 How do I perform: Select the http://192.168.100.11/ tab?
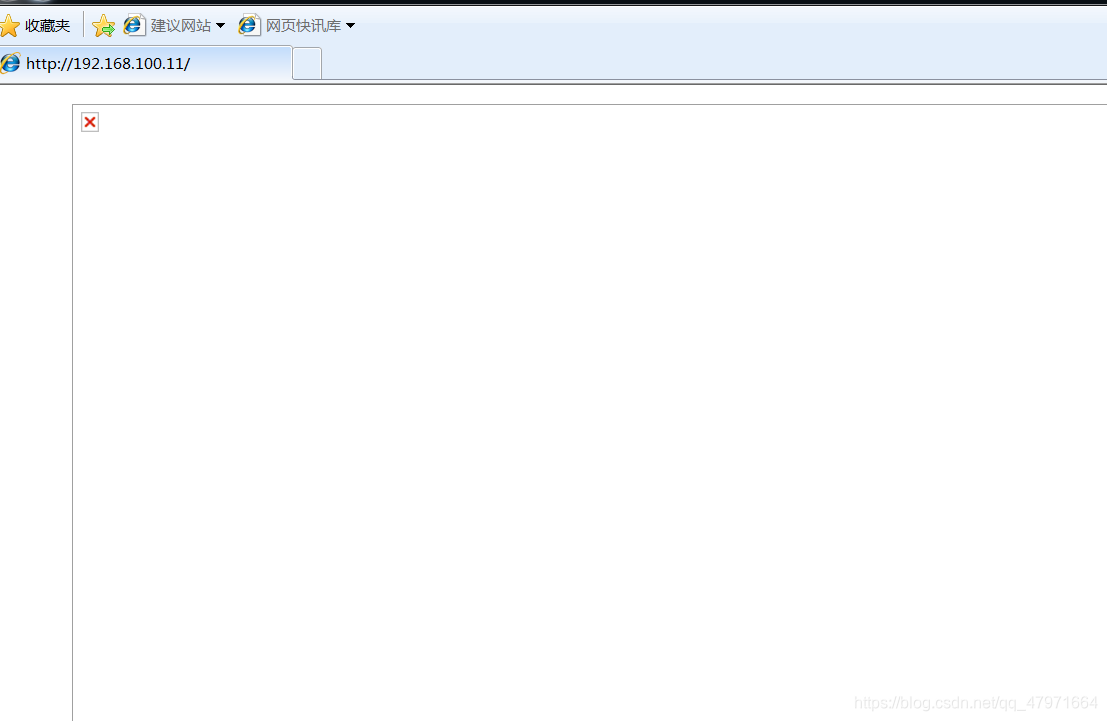click(x=146, y=64)
